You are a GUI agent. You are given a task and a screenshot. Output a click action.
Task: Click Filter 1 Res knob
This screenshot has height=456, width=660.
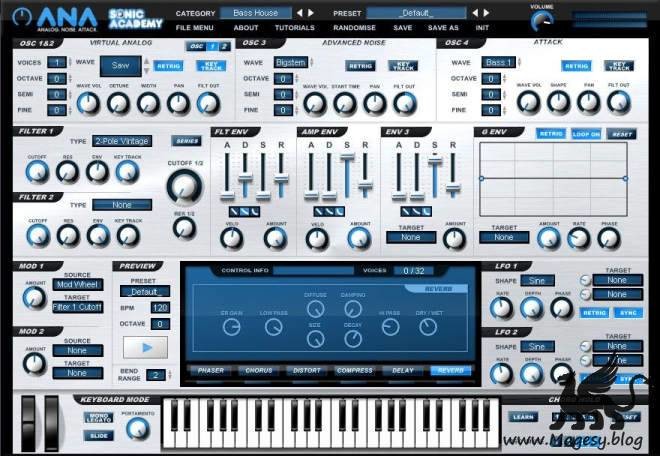click(x=67, y=172)
